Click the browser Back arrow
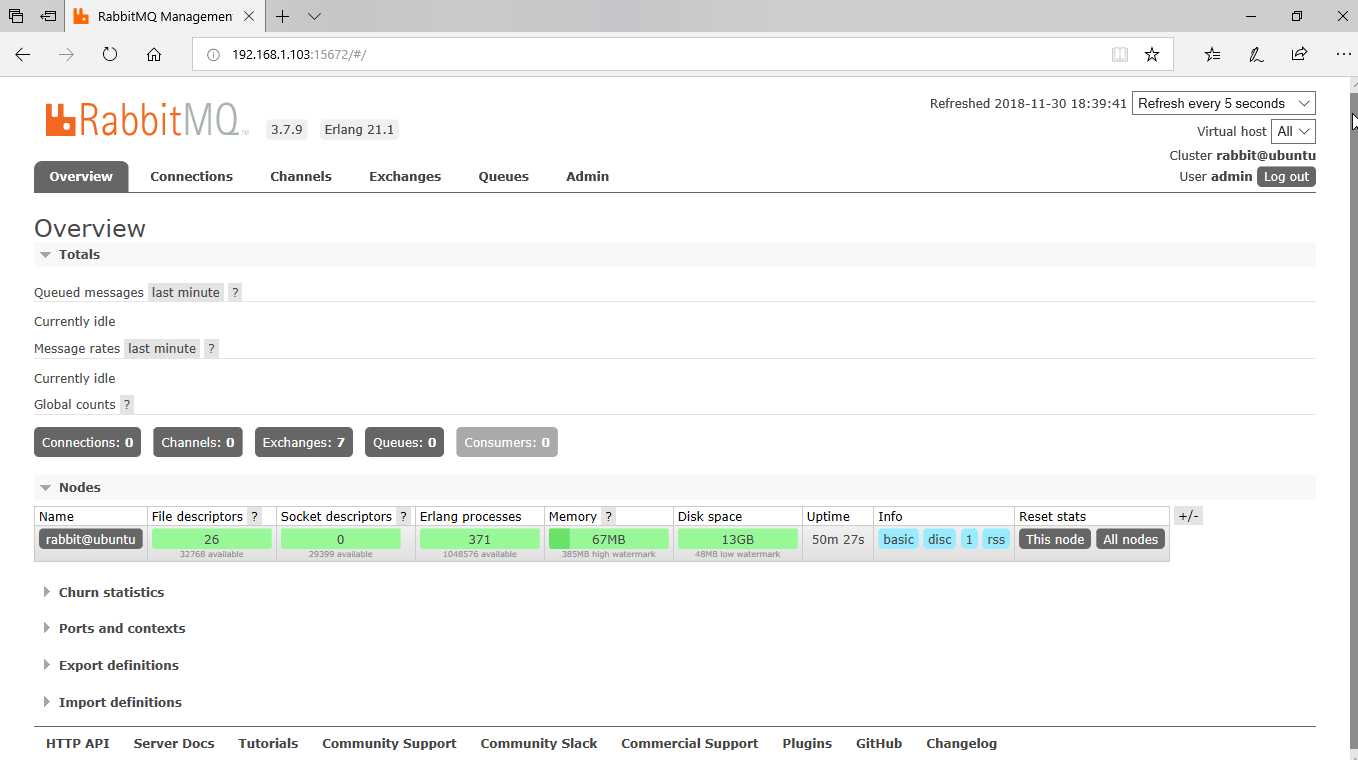Screen dimensions: 1358x760 [23, 55]
